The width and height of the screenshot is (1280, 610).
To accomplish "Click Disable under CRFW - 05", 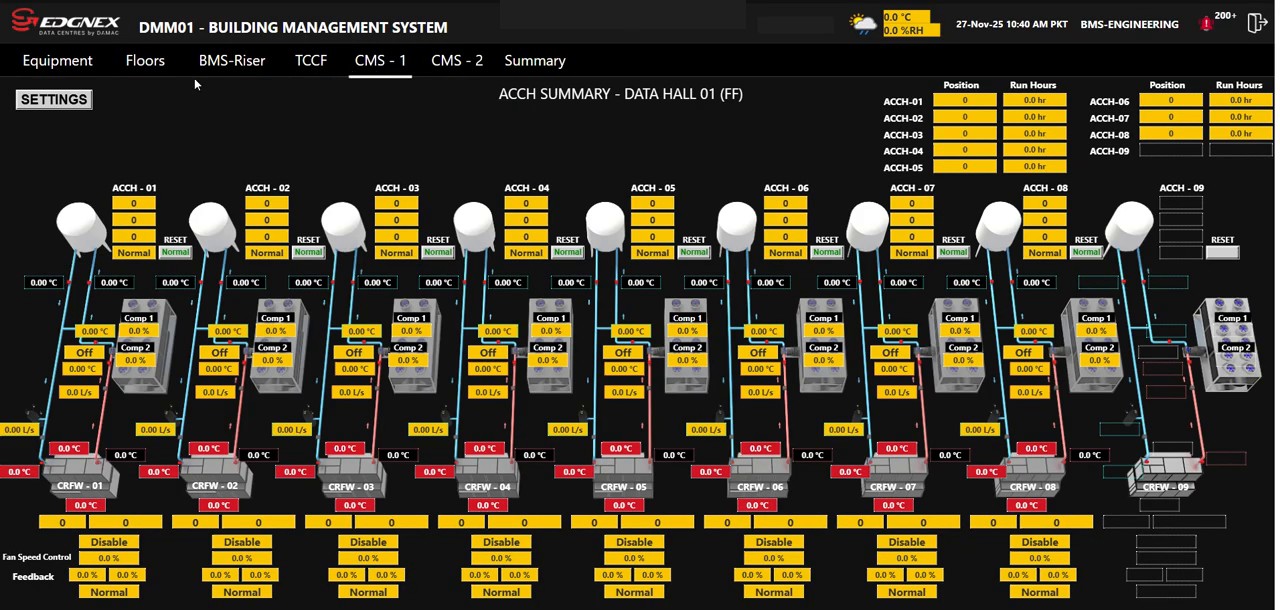I will pos(634,542).
